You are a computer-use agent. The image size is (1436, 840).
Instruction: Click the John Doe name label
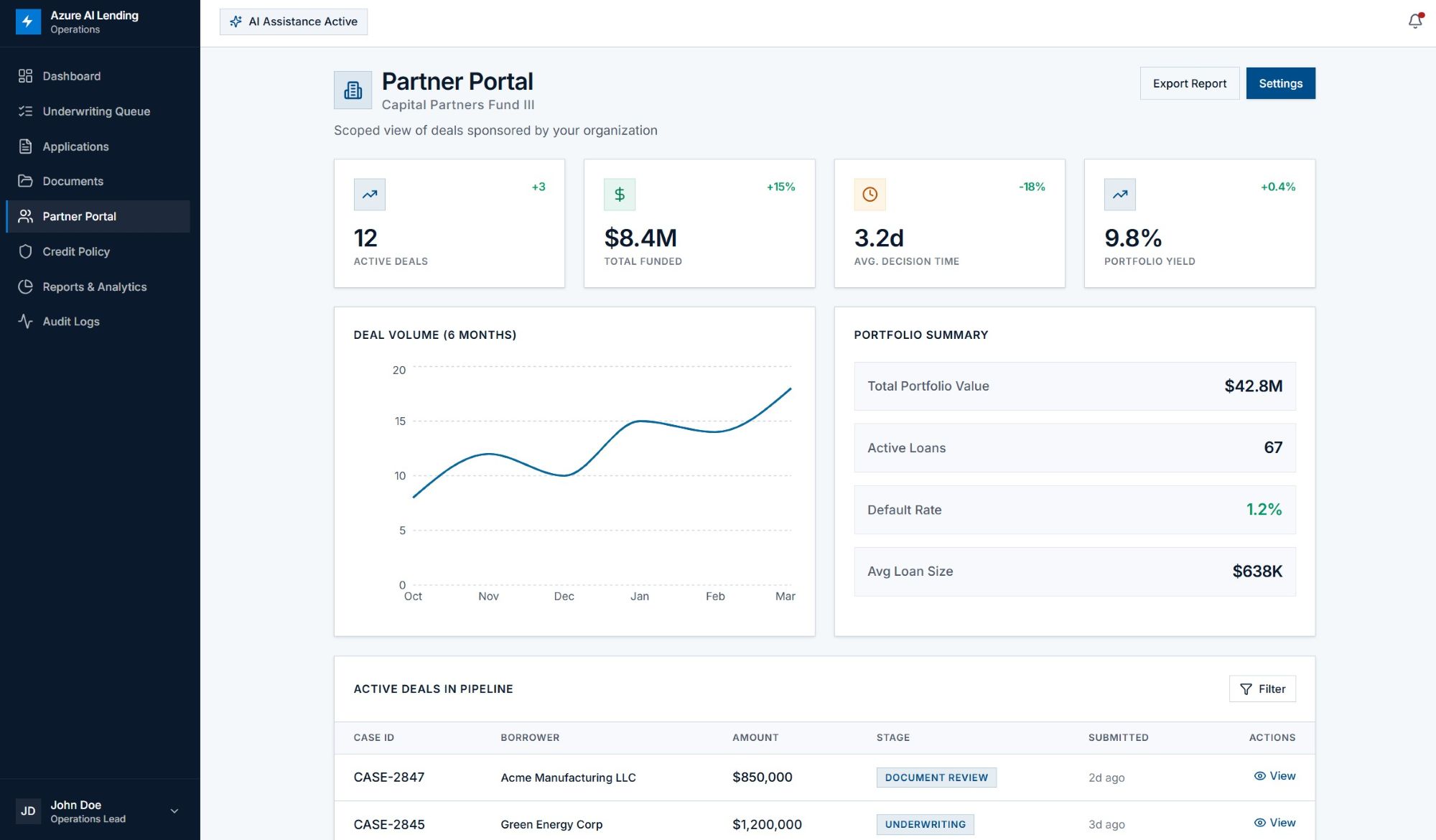75,805
